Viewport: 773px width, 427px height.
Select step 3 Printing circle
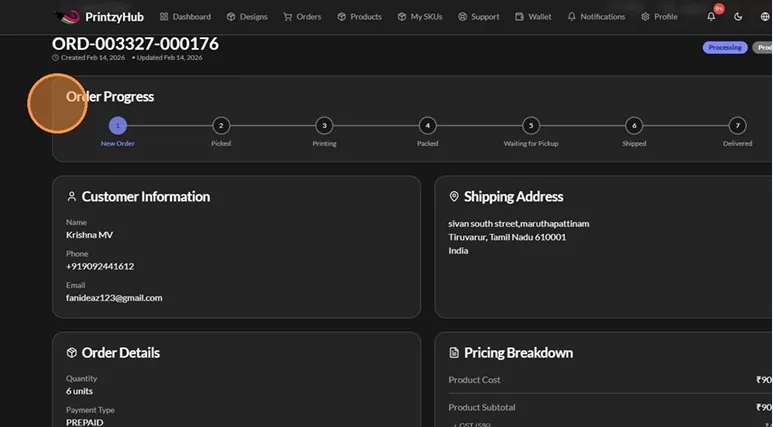click(x=324, y=126)
